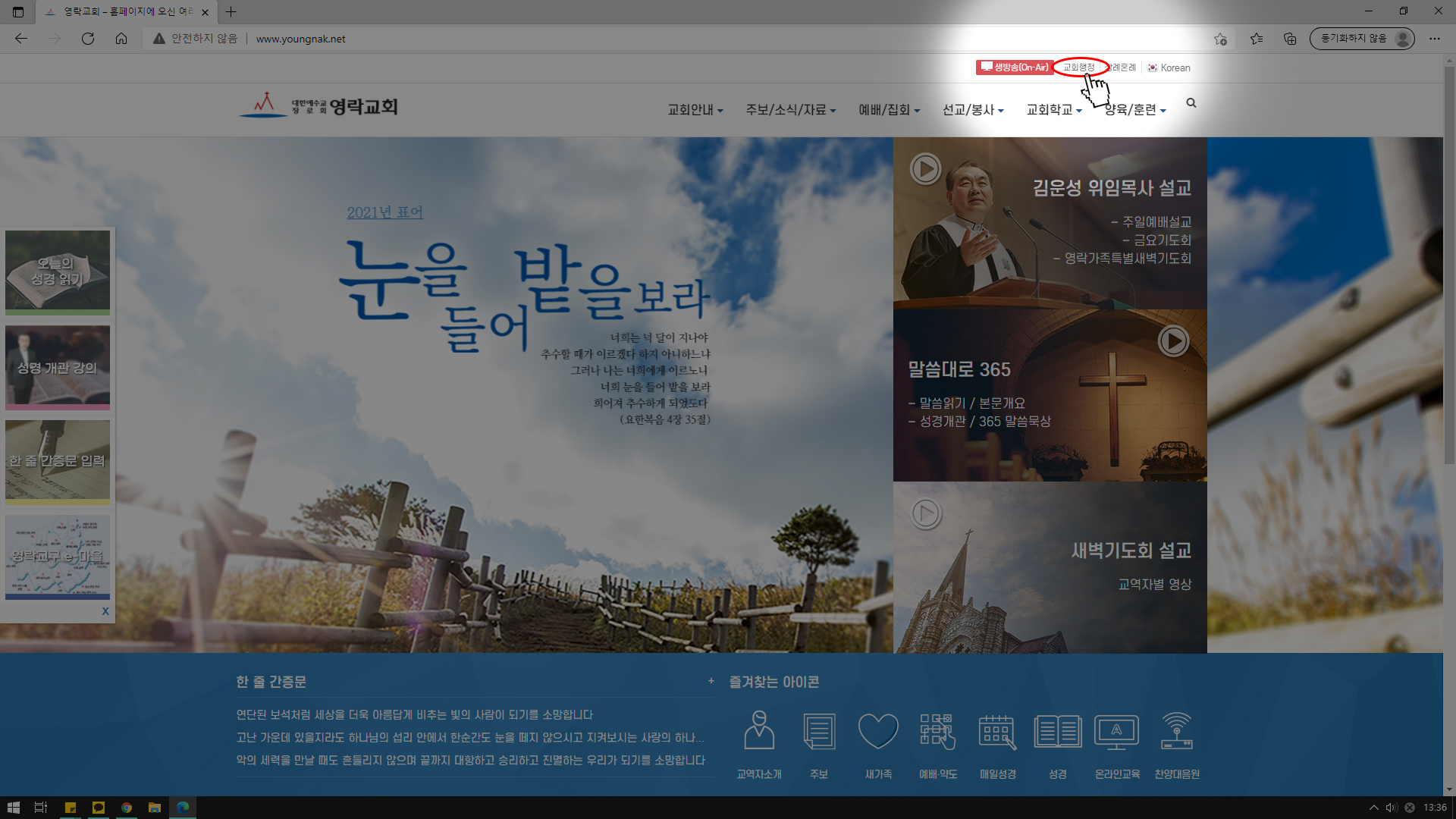Play the 김운성 위임목사 설교 video
1456x819 pixels.
click(925, 168)
